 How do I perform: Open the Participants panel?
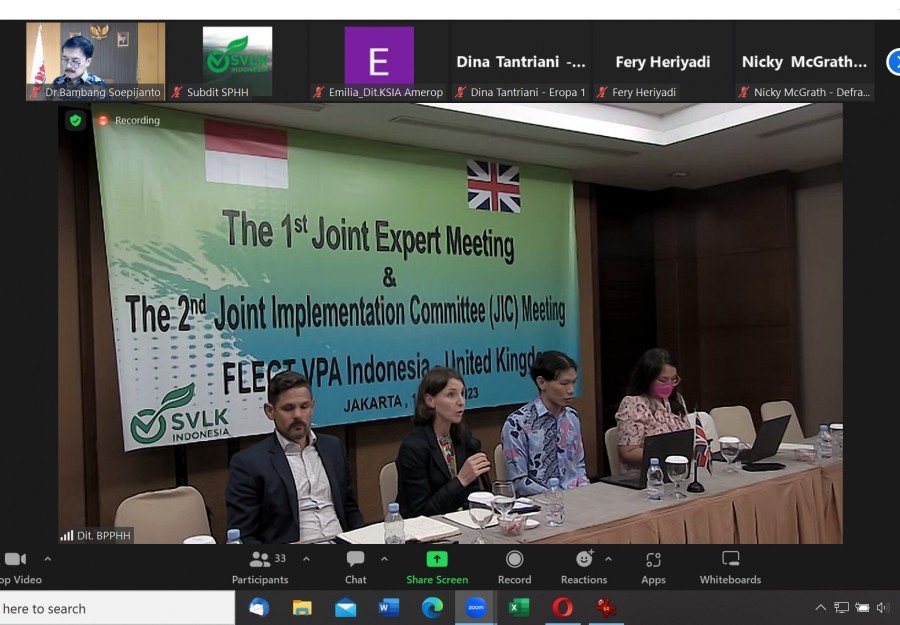(x=260, y=568)
